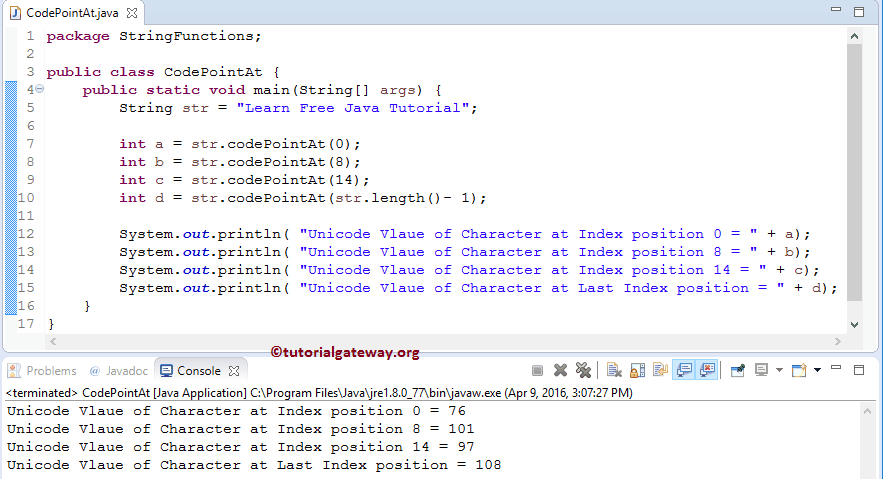Click string 'Index position 14' on line 14
Viewport: 883px width, 479px height.
(x=654, y=270)
